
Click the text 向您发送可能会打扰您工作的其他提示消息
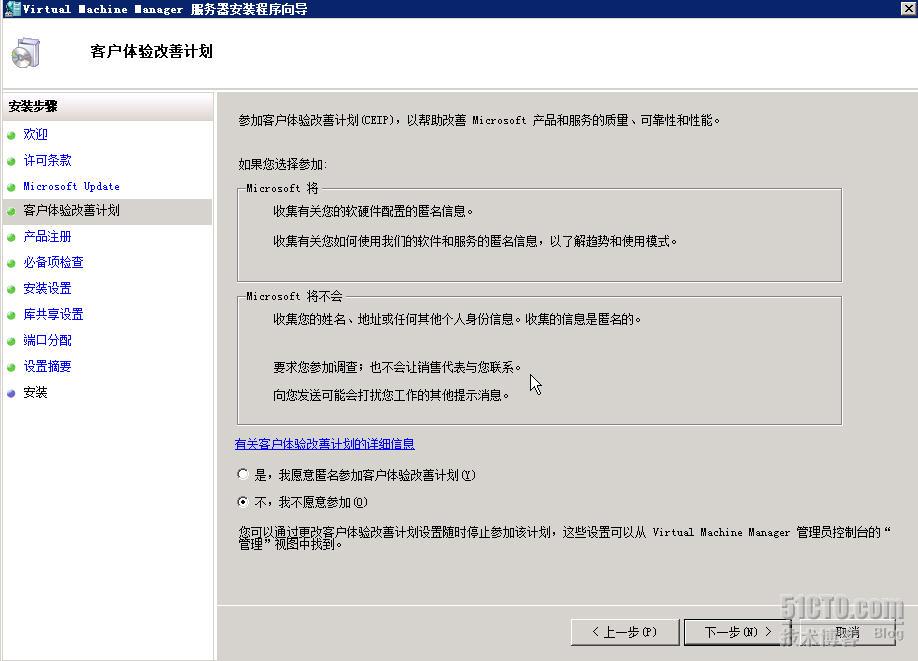coord(391,395)
